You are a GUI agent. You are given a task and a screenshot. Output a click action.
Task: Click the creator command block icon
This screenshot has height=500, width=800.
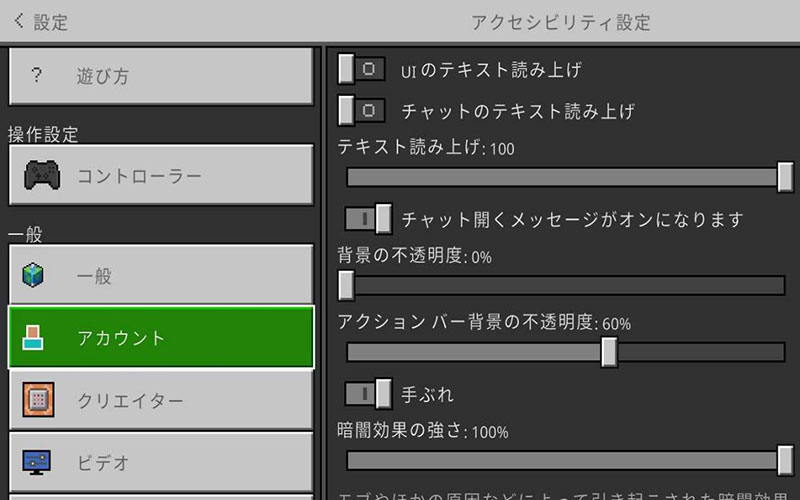click(x=38, y=400)
